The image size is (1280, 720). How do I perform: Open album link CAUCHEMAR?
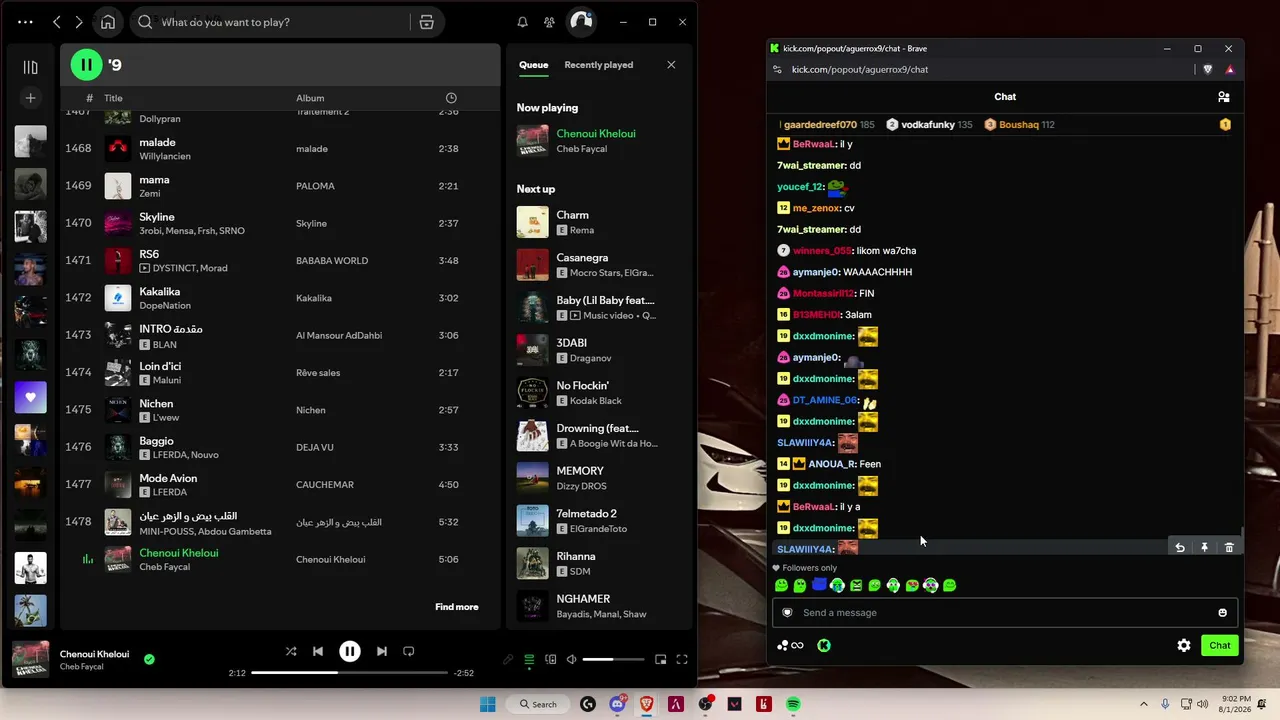(x=325, y=485)
